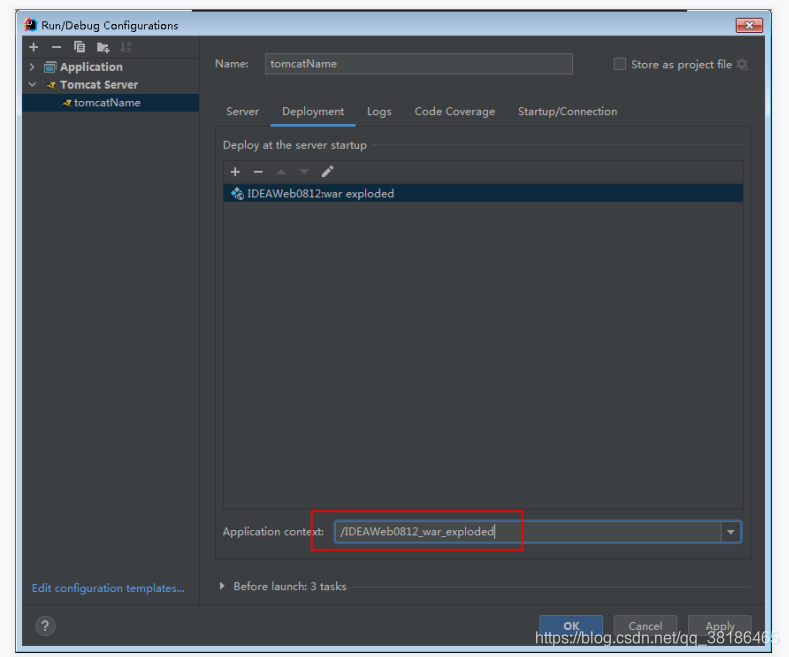Confirm with the OK button
The image size is (789, 657).
pos(571,626)
